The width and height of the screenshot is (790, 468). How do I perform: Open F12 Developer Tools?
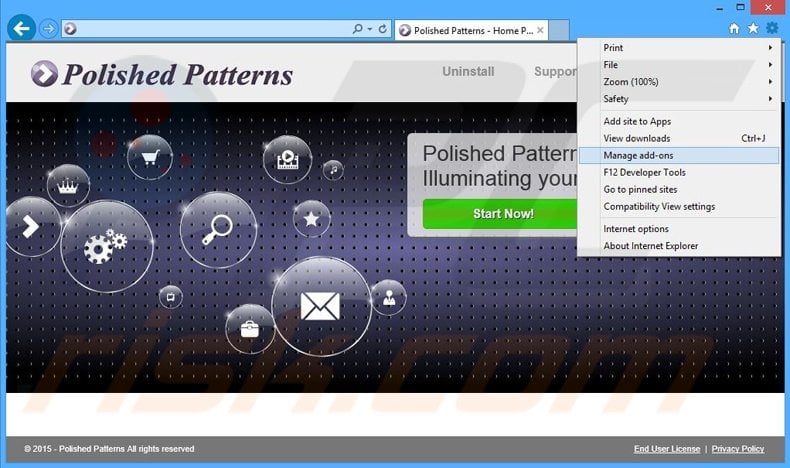[x=679, y=172]
